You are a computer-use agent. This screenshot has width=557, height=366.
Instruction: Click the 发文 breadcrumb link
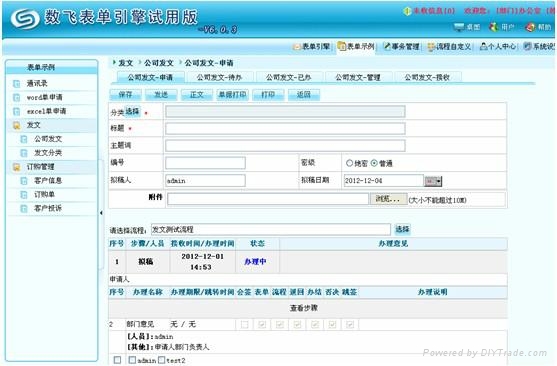126,63
